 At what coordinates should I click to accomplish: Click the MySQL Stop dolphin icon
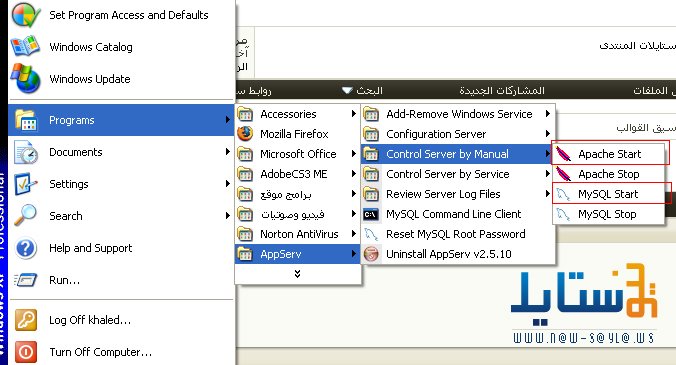click(563, 214)
